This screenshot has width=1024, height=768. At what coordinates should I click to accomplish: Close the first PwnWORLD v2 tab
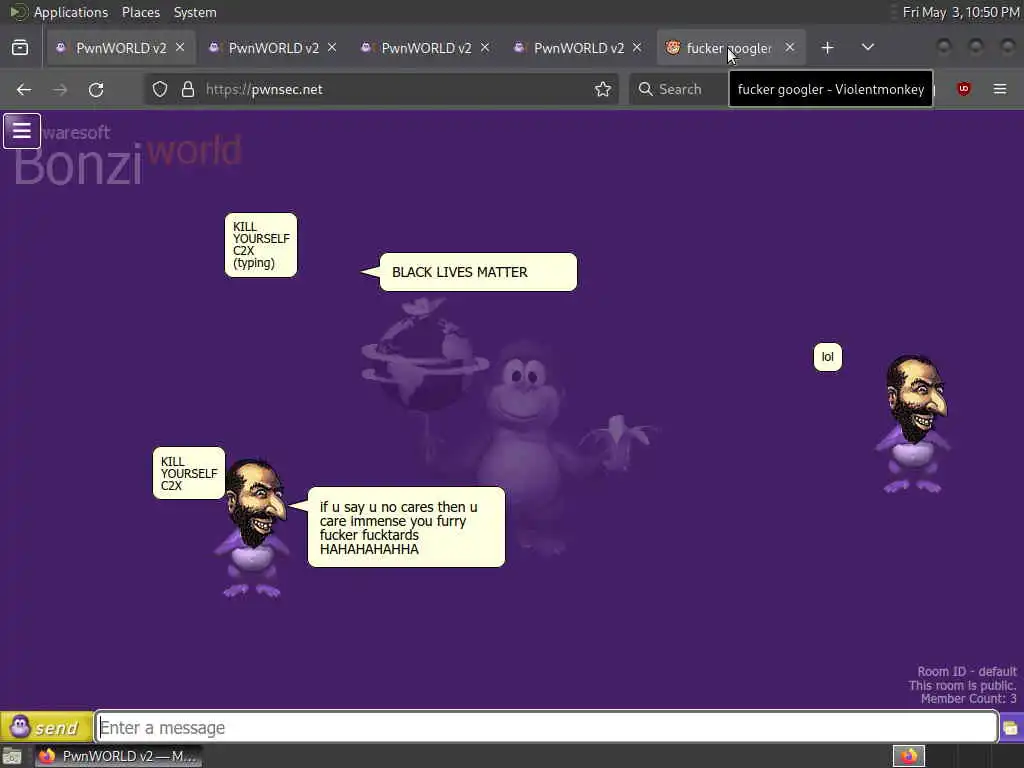[x=180, y=48]
